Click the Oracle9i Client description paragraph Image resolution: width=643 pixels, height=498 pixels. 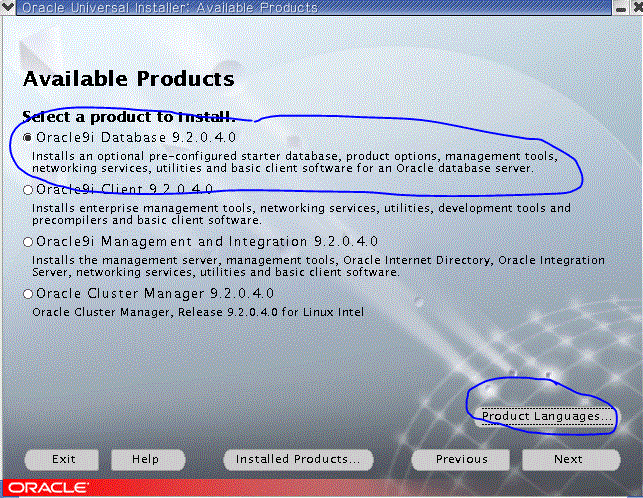coord(301,214)
